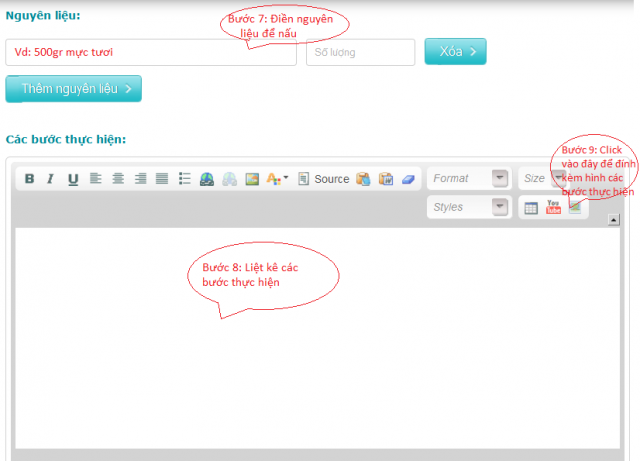Image resolution: width=640 pixels, height=461 pixels.
Task: Remove link with faded globe icon
Action: (x=229, y=179)
